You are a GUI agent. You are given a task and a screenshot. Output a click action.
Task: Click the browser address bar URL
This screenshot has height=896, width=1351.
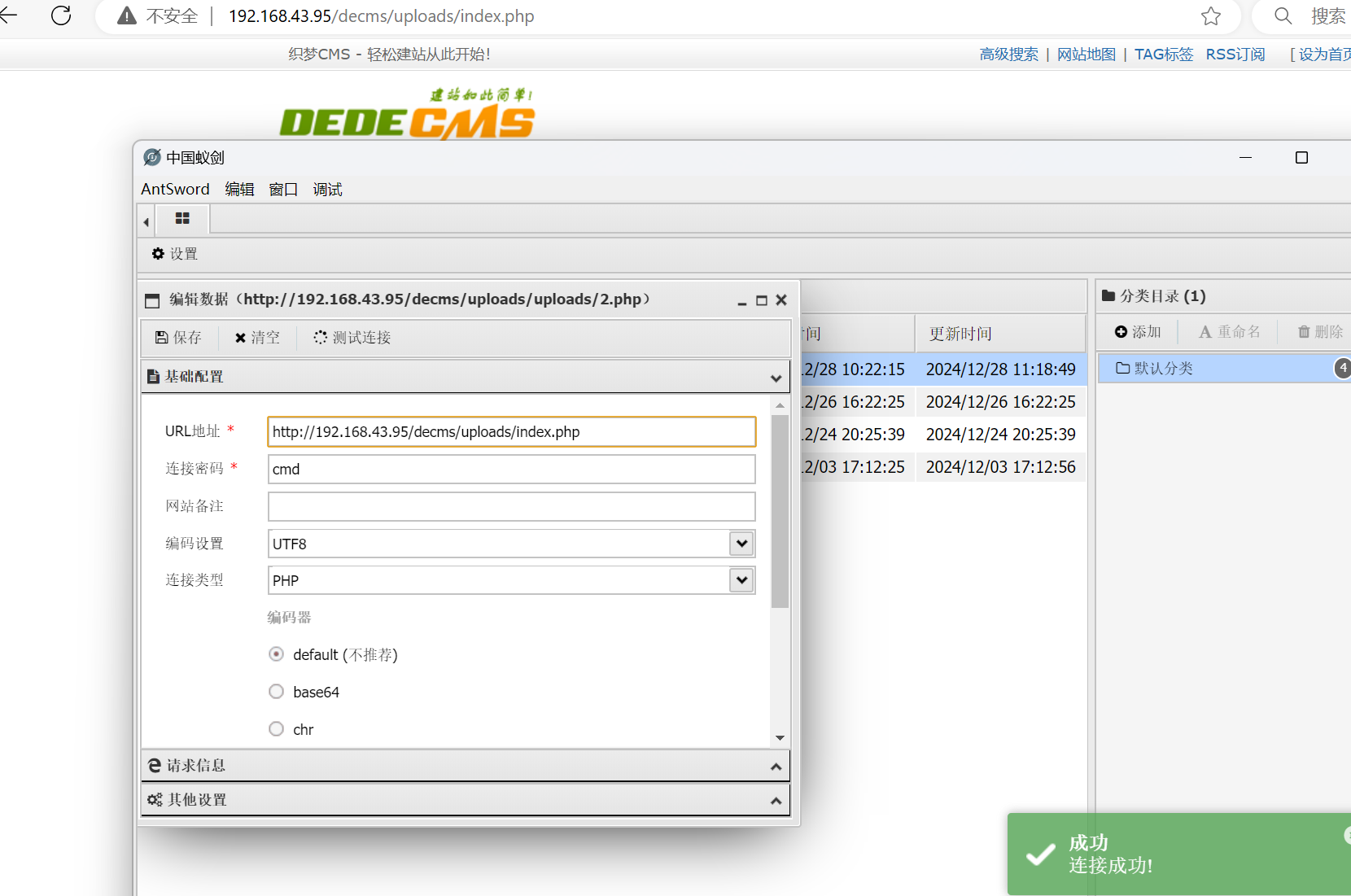click(x=382, y=16)
